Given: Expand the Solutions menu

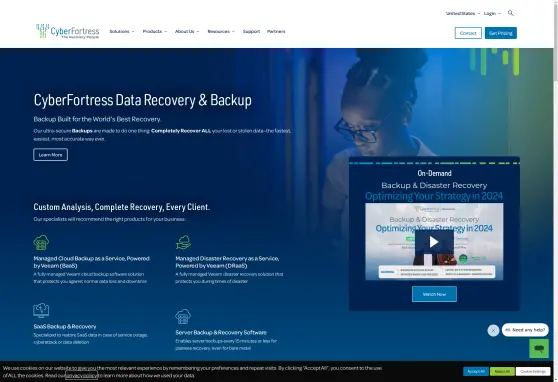Looking at the screenshot, I should coord(122,31).
